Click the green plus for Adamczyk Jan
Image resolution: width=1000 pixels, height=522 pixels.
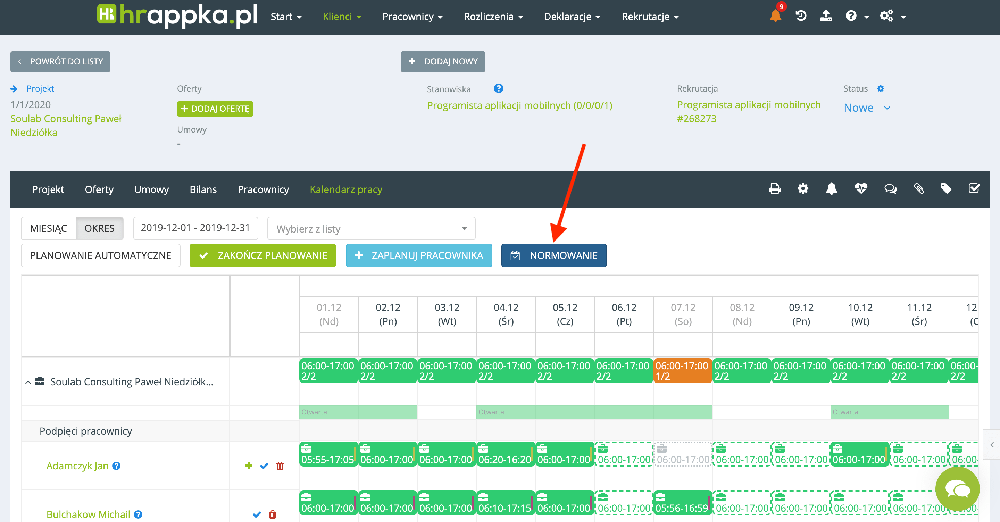pyautogui.click(x=249, y=466)
